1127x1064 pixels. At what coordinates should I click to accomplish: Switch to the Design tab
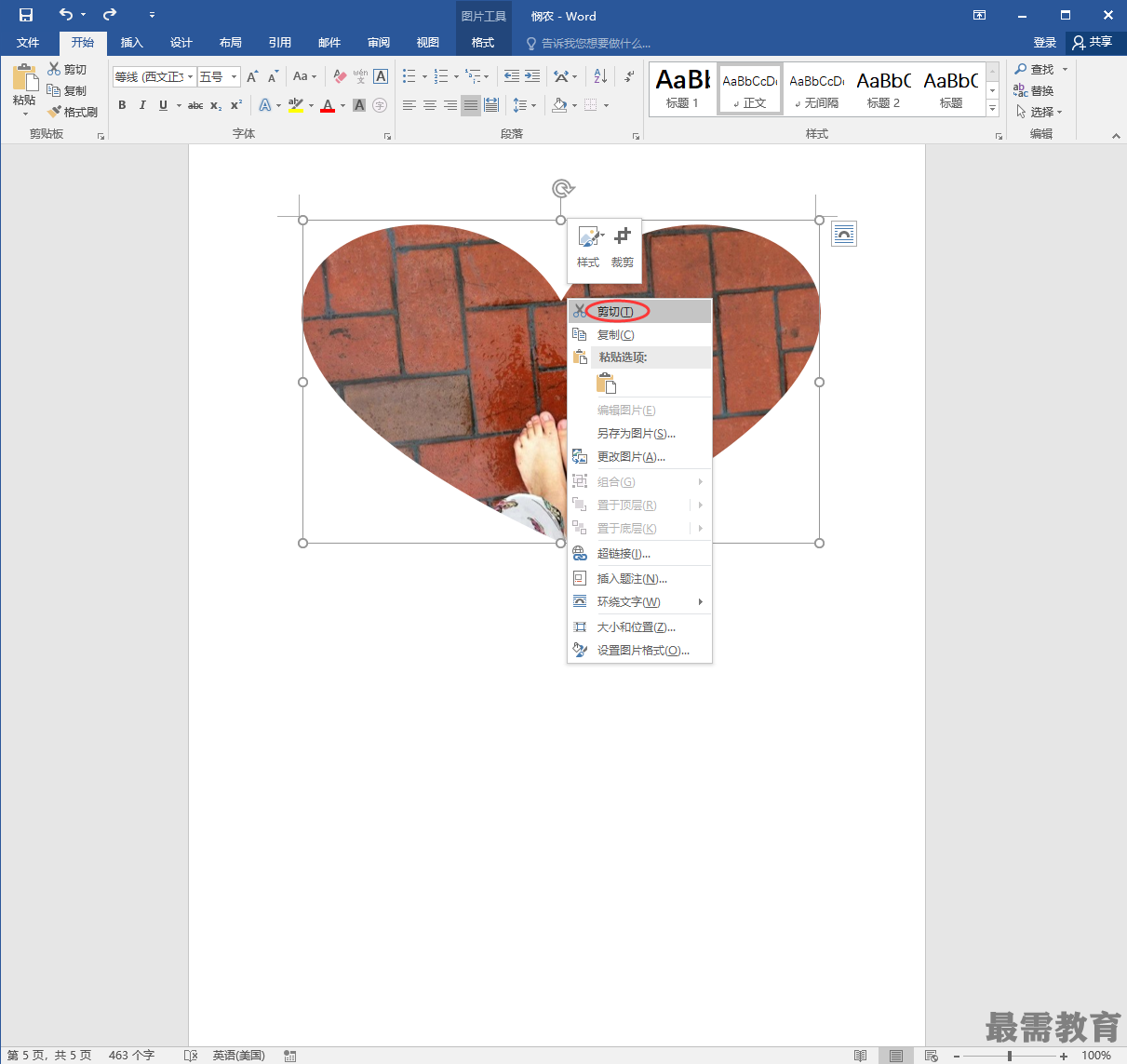coord(181,42)
